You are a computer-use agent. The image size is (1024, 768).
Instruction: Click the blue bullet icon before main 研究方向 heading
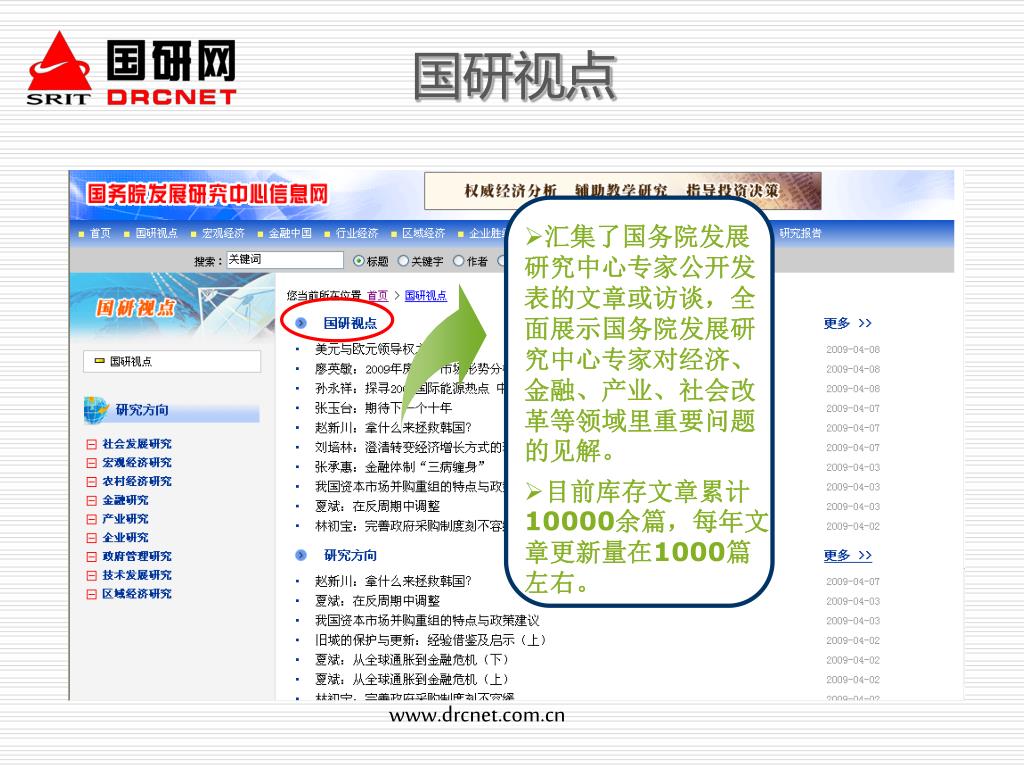tap(301, 556)
